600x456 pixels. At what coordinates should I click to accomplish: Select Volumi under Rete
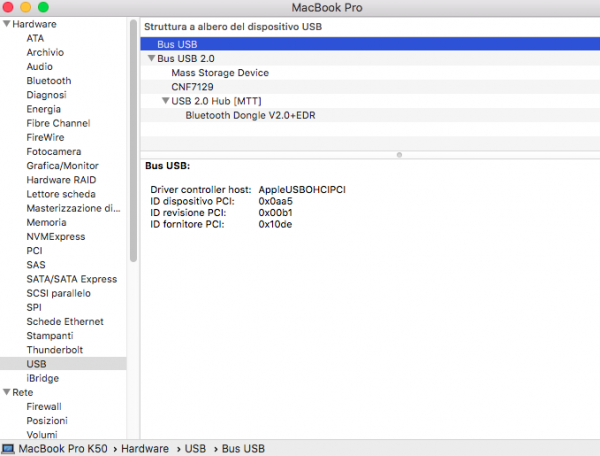[42, 435]
